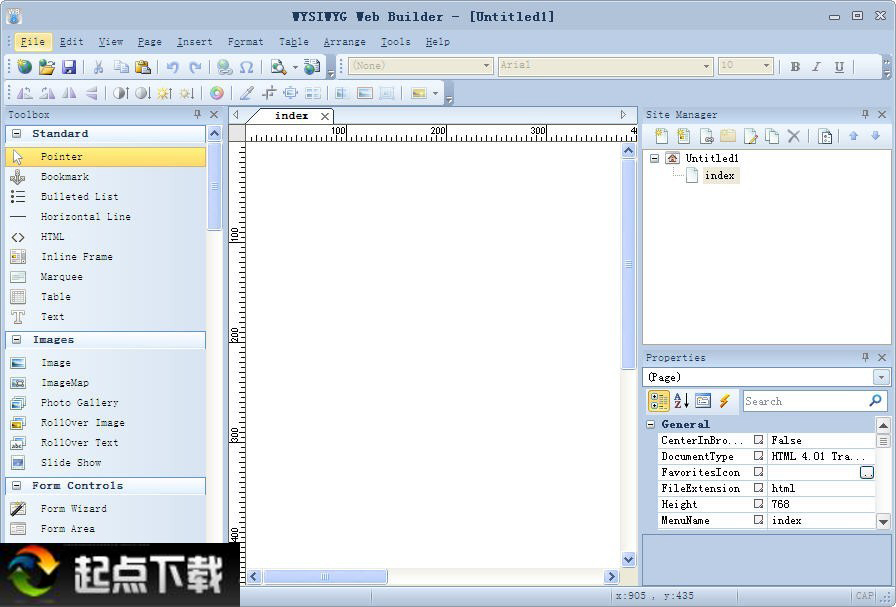This screenshot has width=896, height=607.
Task: Click the Undo arrow icon
Action: [x=172, y=67]
